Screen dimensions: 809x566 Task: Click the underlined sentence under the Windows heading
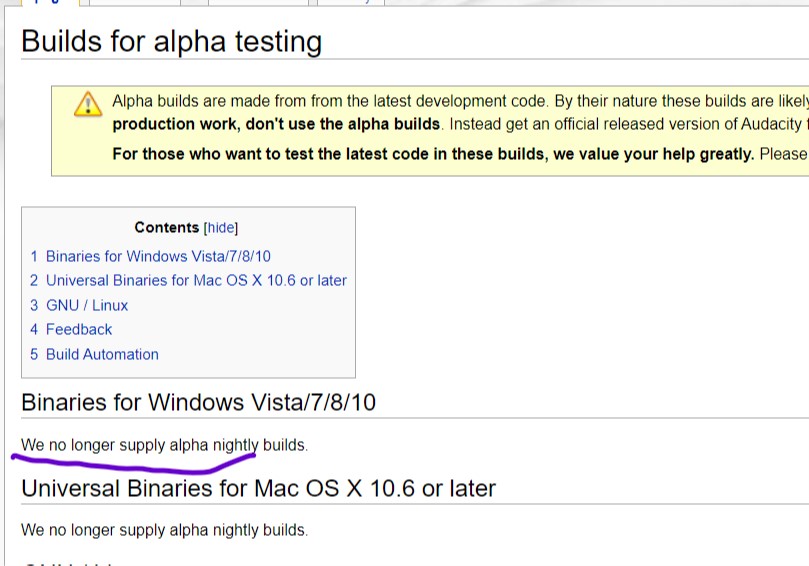coord(165,445)
